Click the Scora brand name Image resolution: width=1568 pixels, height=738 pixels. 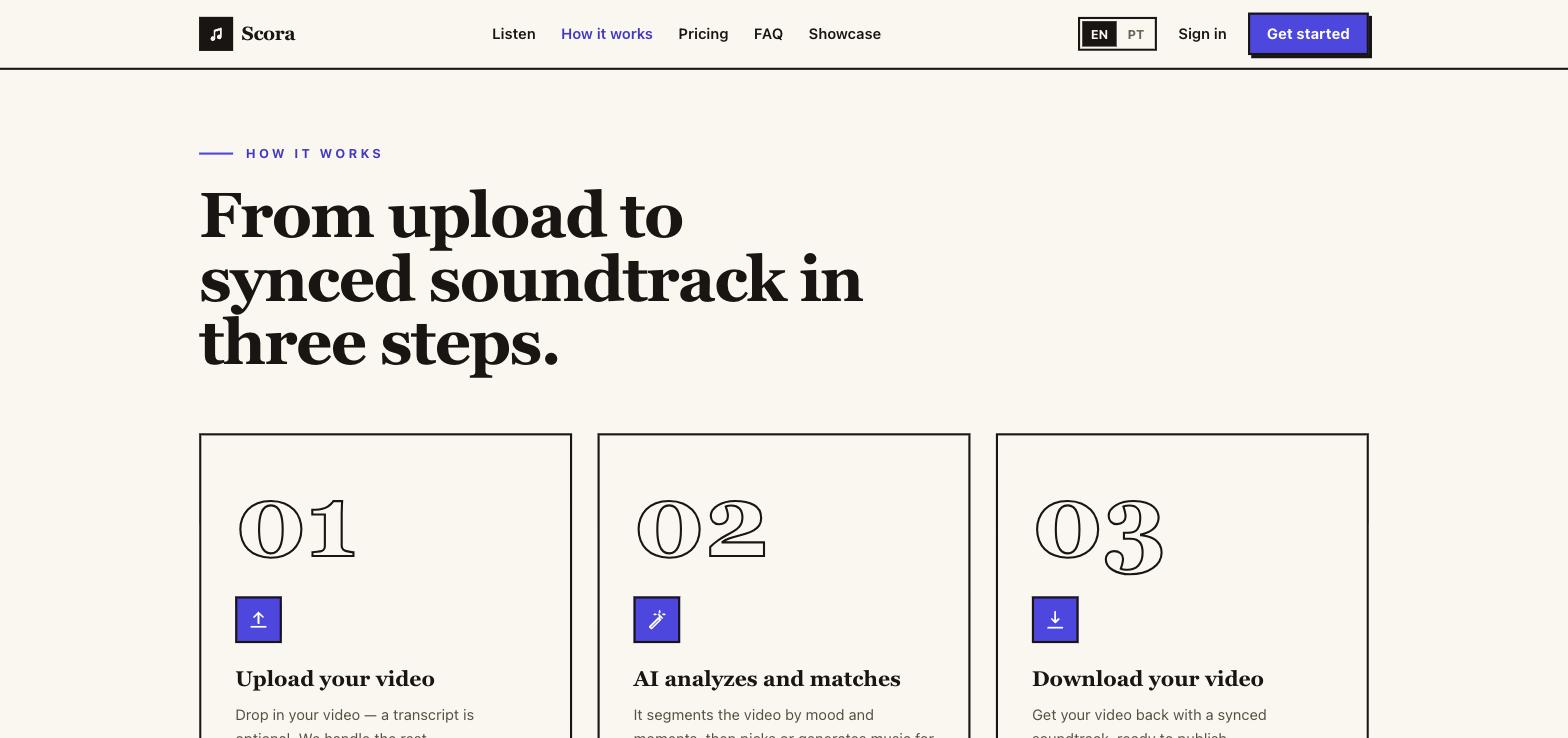click(268, 34)
